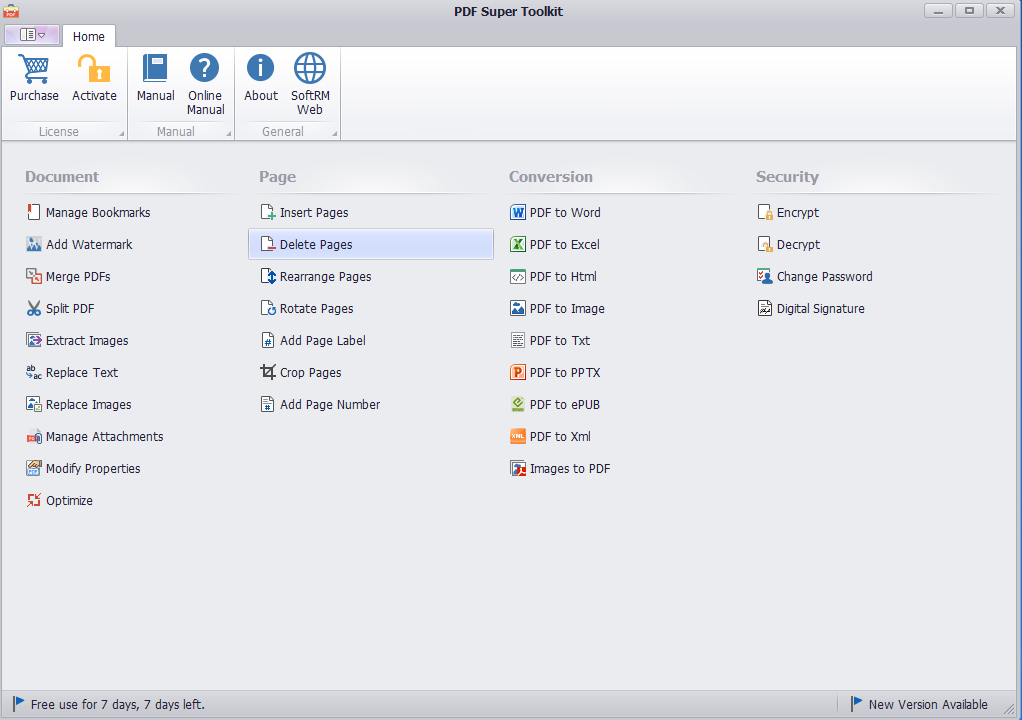Click the Merge PDFs icon
Screen dimensions: 1022x720
click(34, 276)
